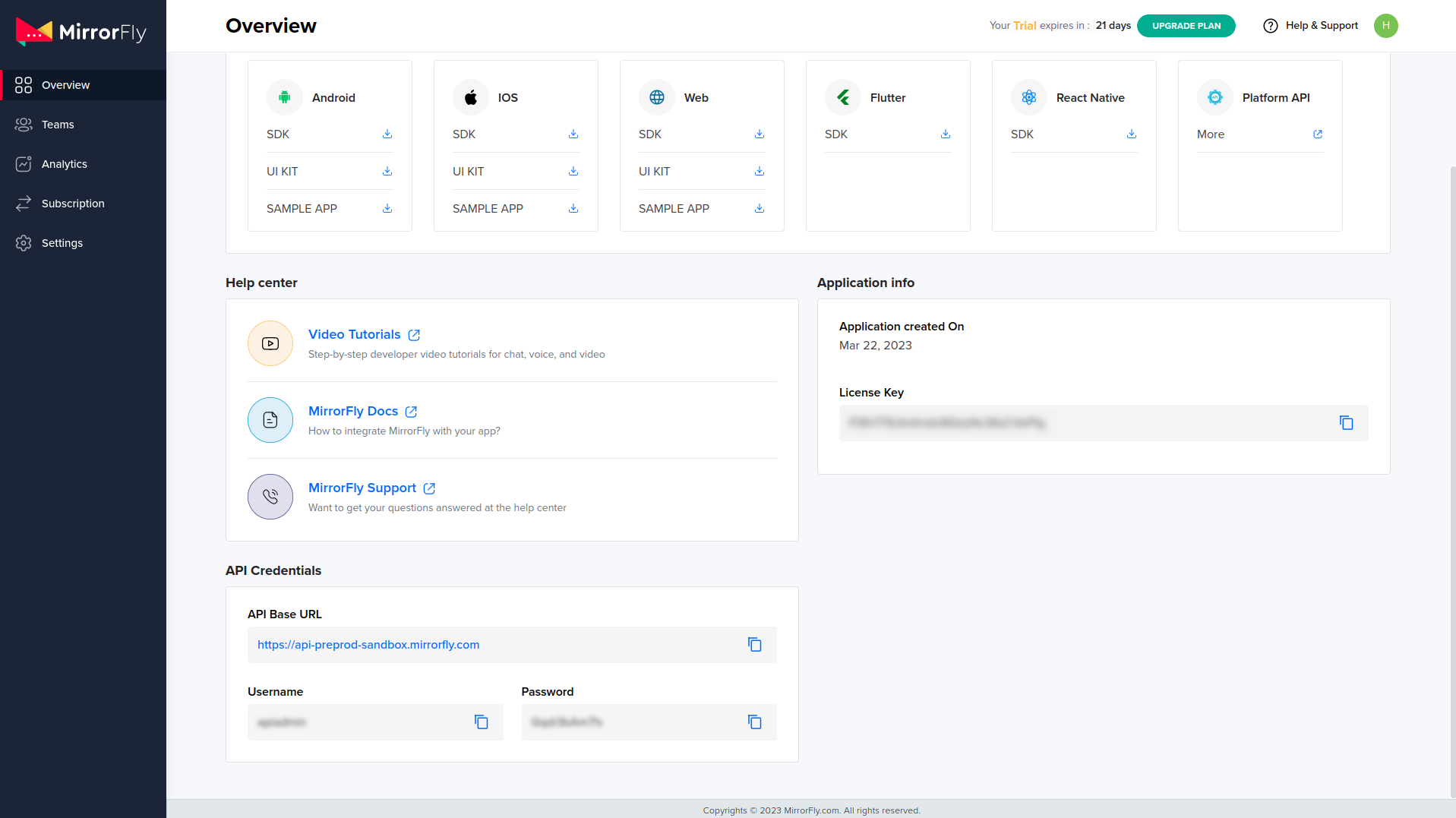The height and width of the screenshot is (818, 1456).
Task: Click the Upgrade Plan button
Action: point(1186,26)
